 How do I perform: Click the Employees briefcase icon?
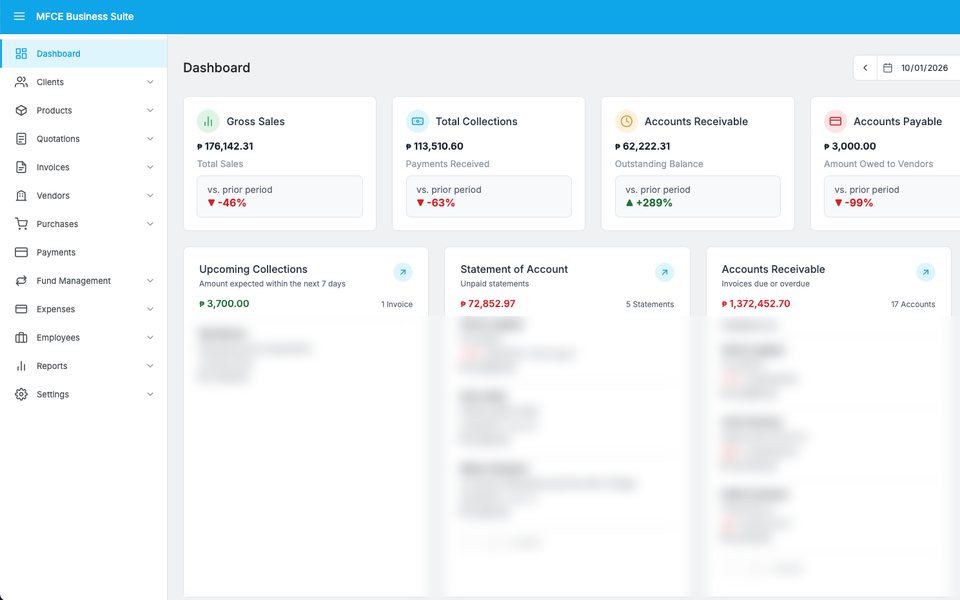(x=21, y=337)
